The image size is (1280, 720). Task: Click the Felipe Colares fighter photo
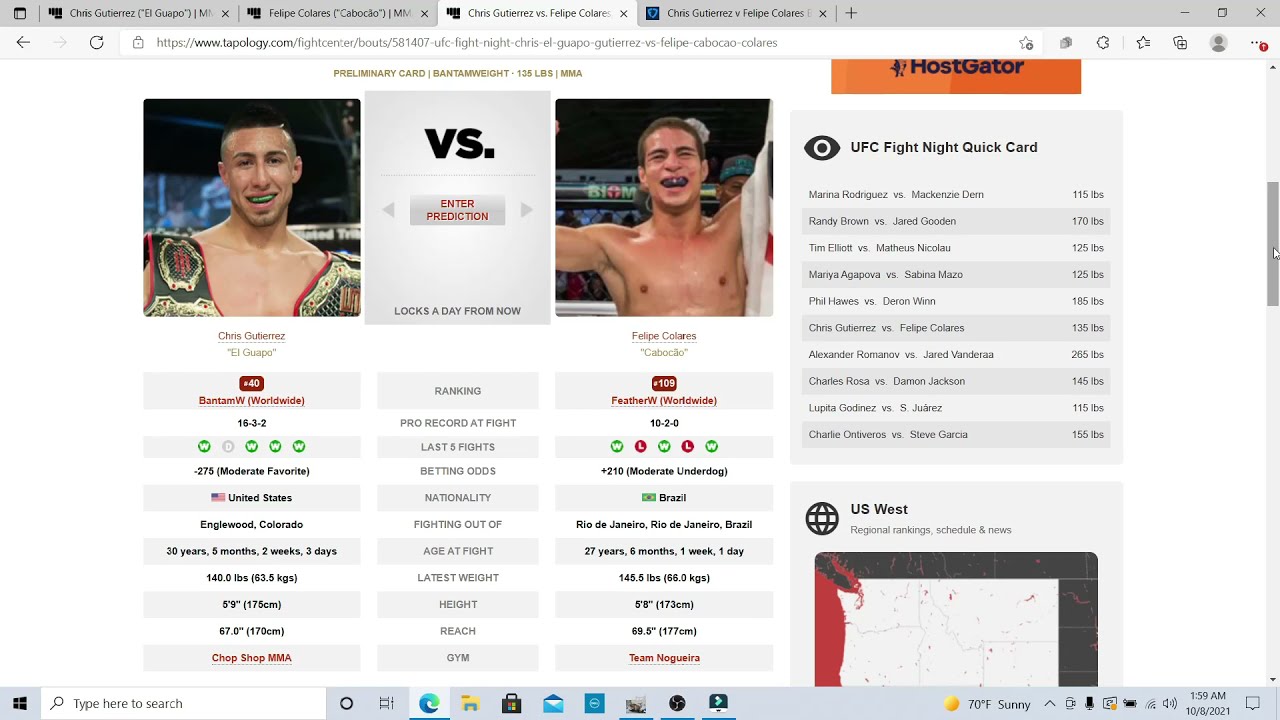click(x=664, y=208)
